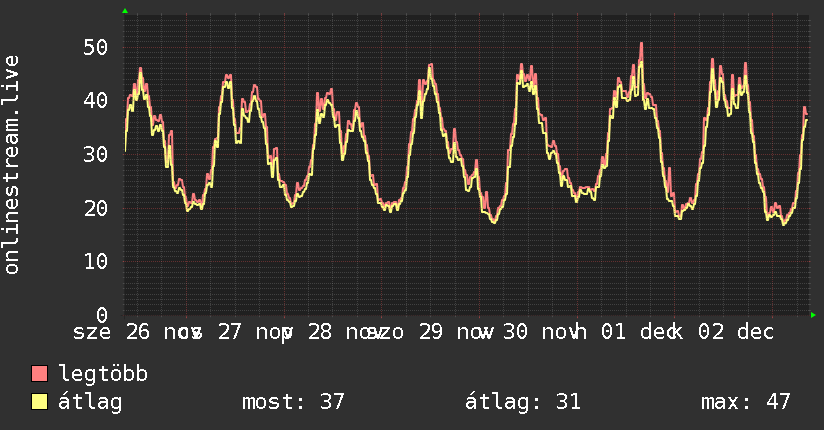This screenshot has width=824, height=430.
Task: Click the '26 nov' date label
Action: tap(164, 332)
